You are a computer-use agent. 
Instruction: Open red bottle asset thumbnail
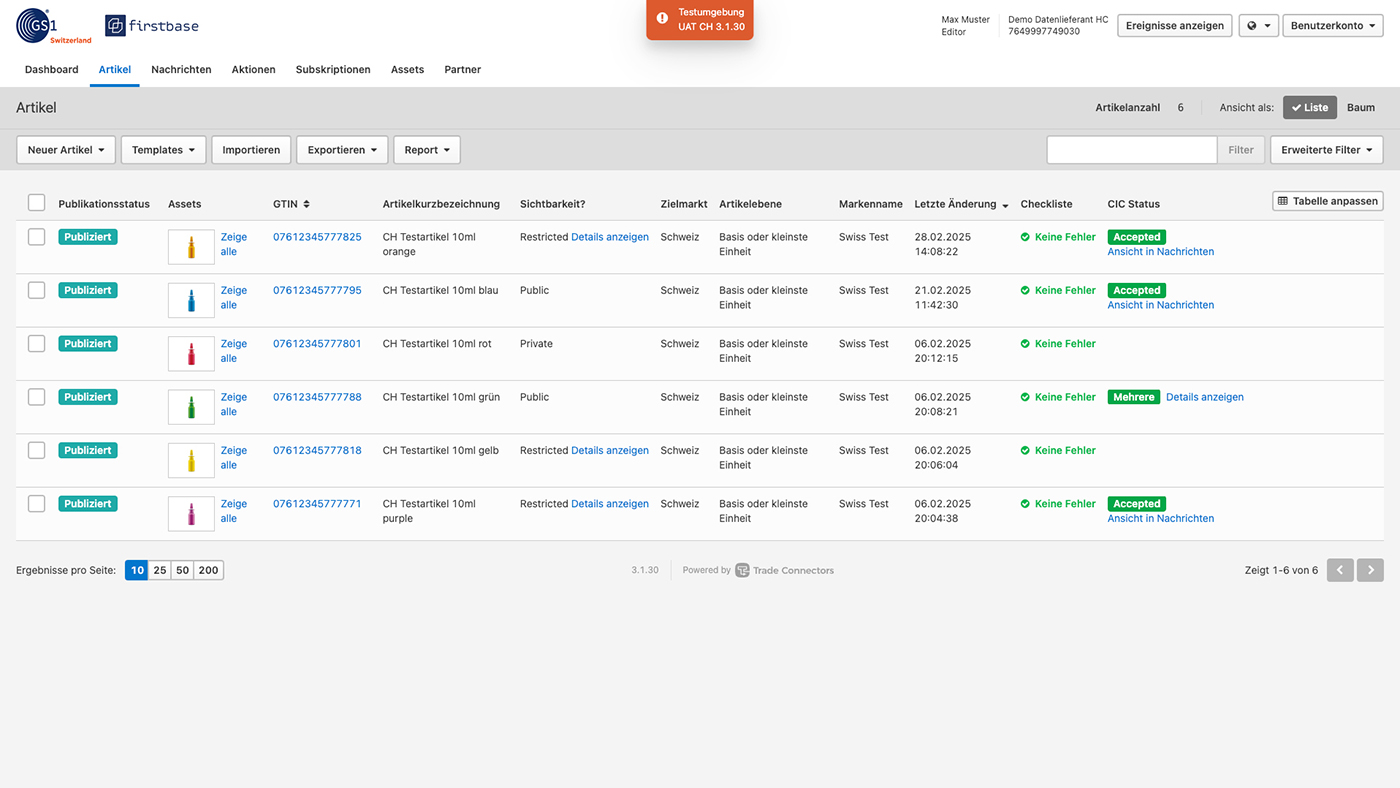pyautogui.click(x=191, y=353)
